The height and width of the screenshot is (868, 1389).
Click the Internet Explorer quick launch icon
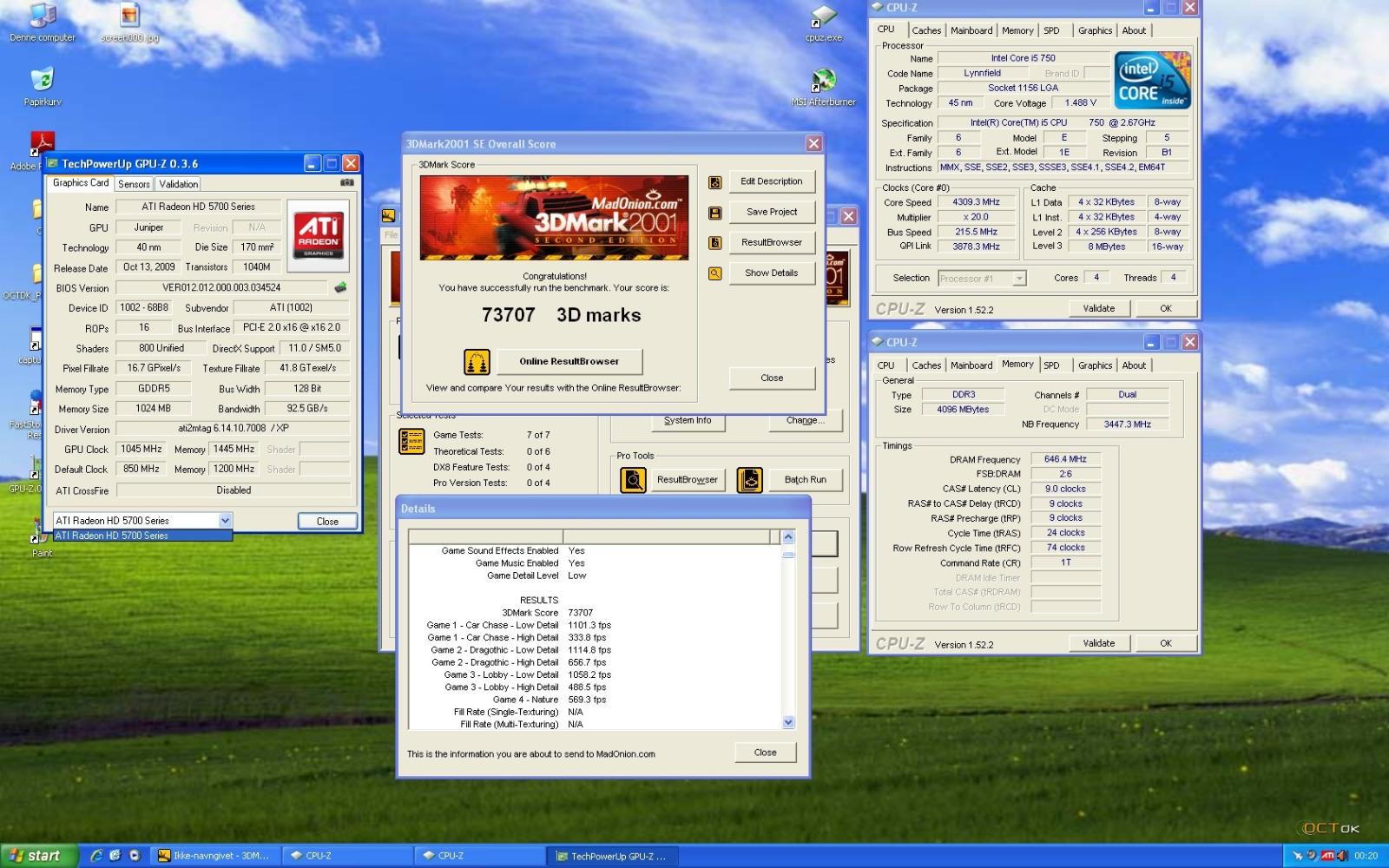coord(95,856)
